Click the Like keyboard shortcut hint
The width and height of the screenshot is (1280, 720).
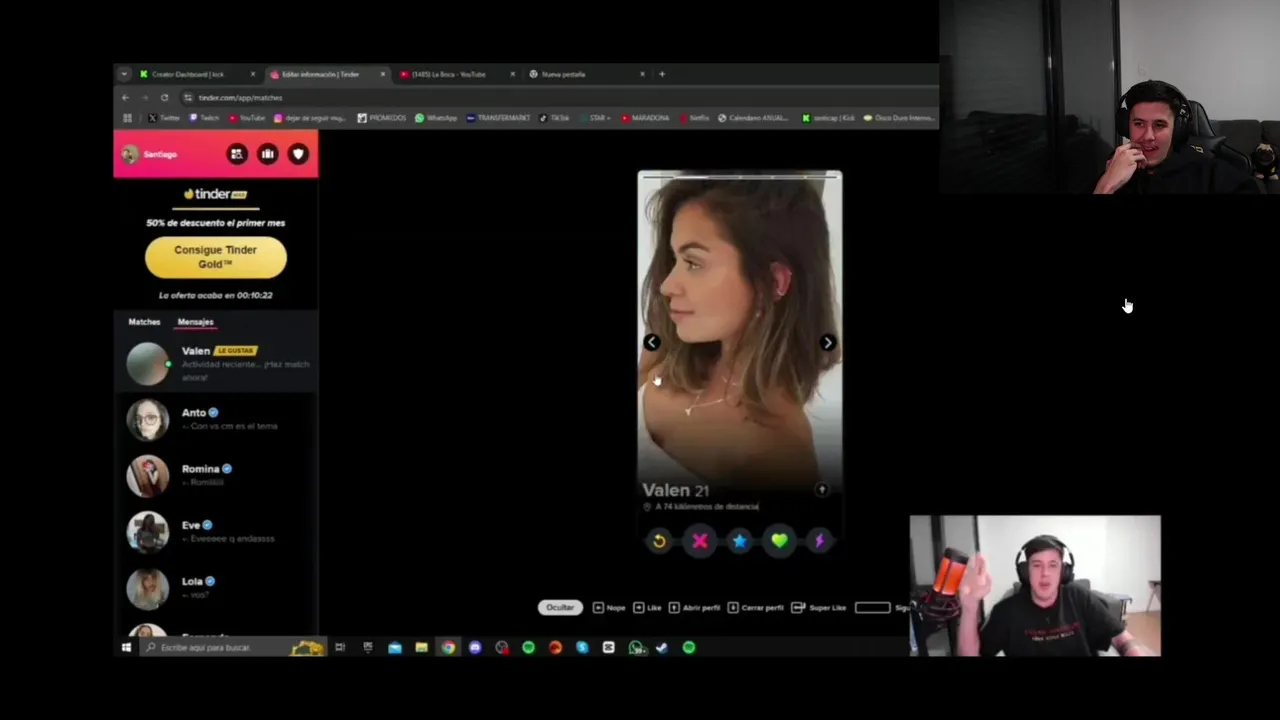click(648, 607)
